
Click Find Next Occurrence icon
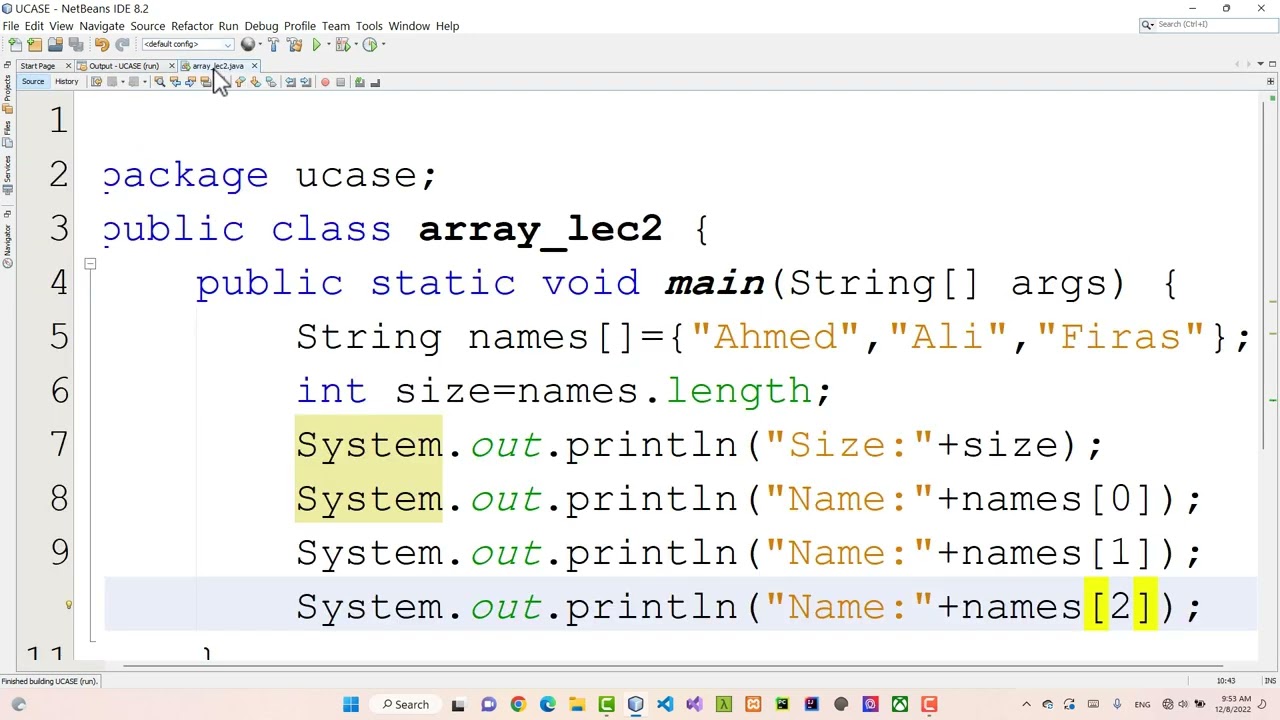[190, 82]
